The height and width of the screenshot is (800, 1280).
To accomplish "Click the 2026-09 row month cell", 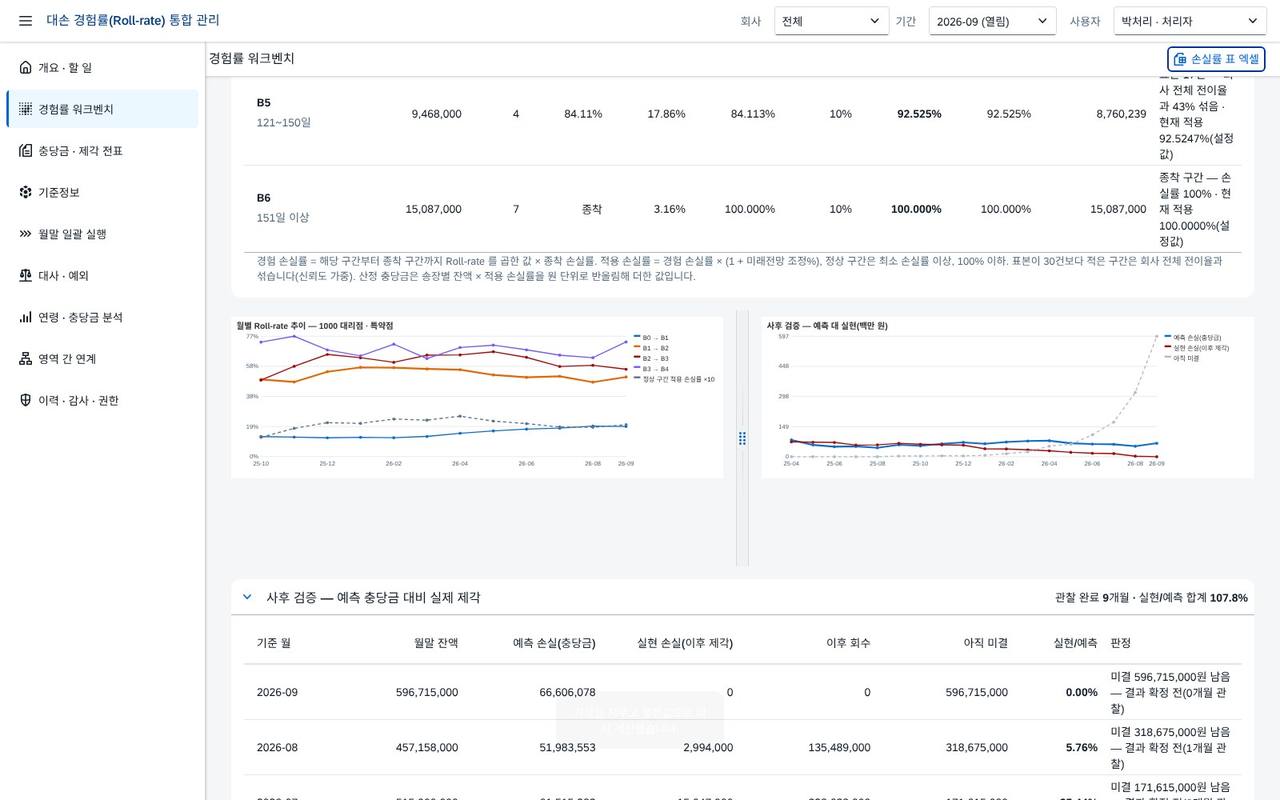I will [277, 692].
